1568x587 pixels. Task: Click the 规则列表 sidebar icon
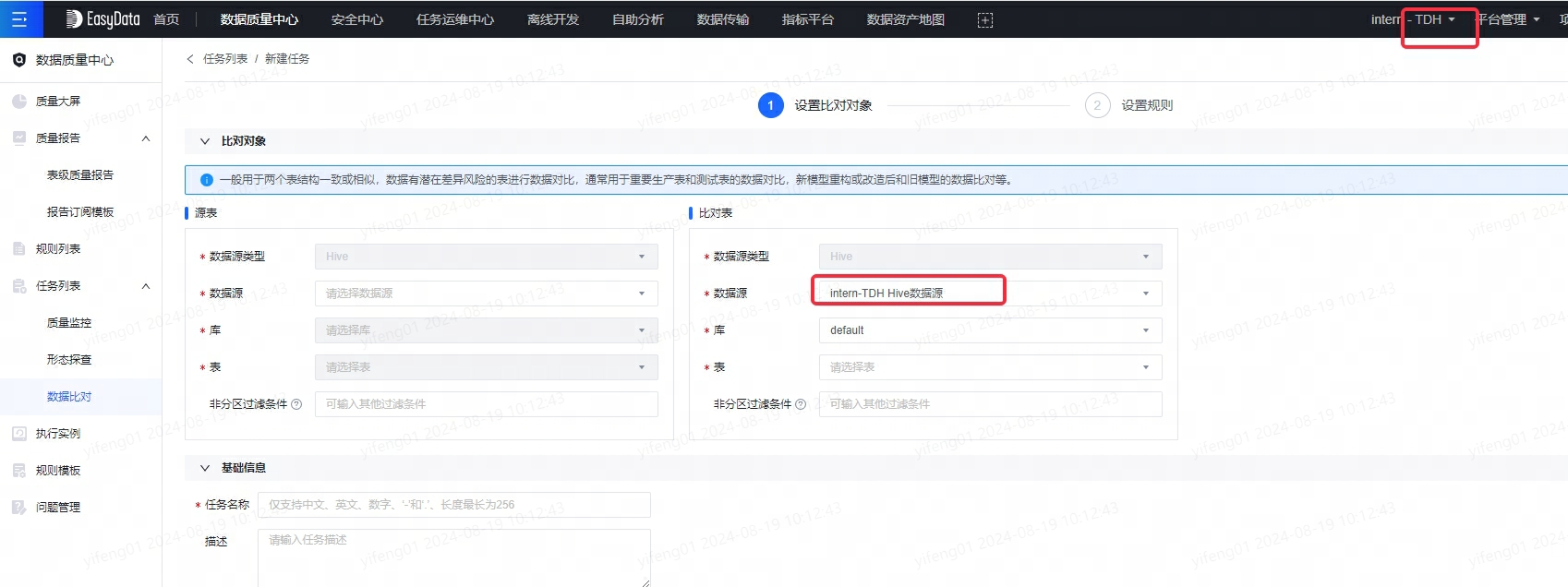pyautogui.click(x=19, y=249)
